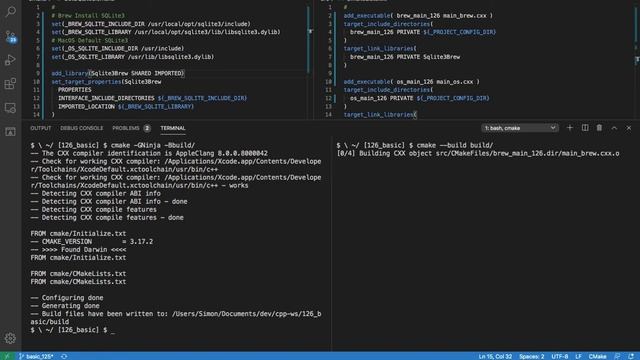This screenshot has height=360, width=640.
Task: Click 'set_target_properties(Sqlite3Brew' in left editor
Action: (x=106, y=82)
